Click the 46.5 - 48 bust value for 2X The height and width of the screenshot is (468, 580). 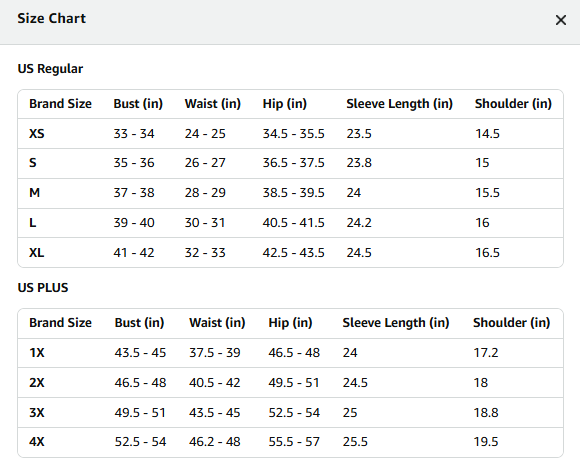tap(140, 383)
